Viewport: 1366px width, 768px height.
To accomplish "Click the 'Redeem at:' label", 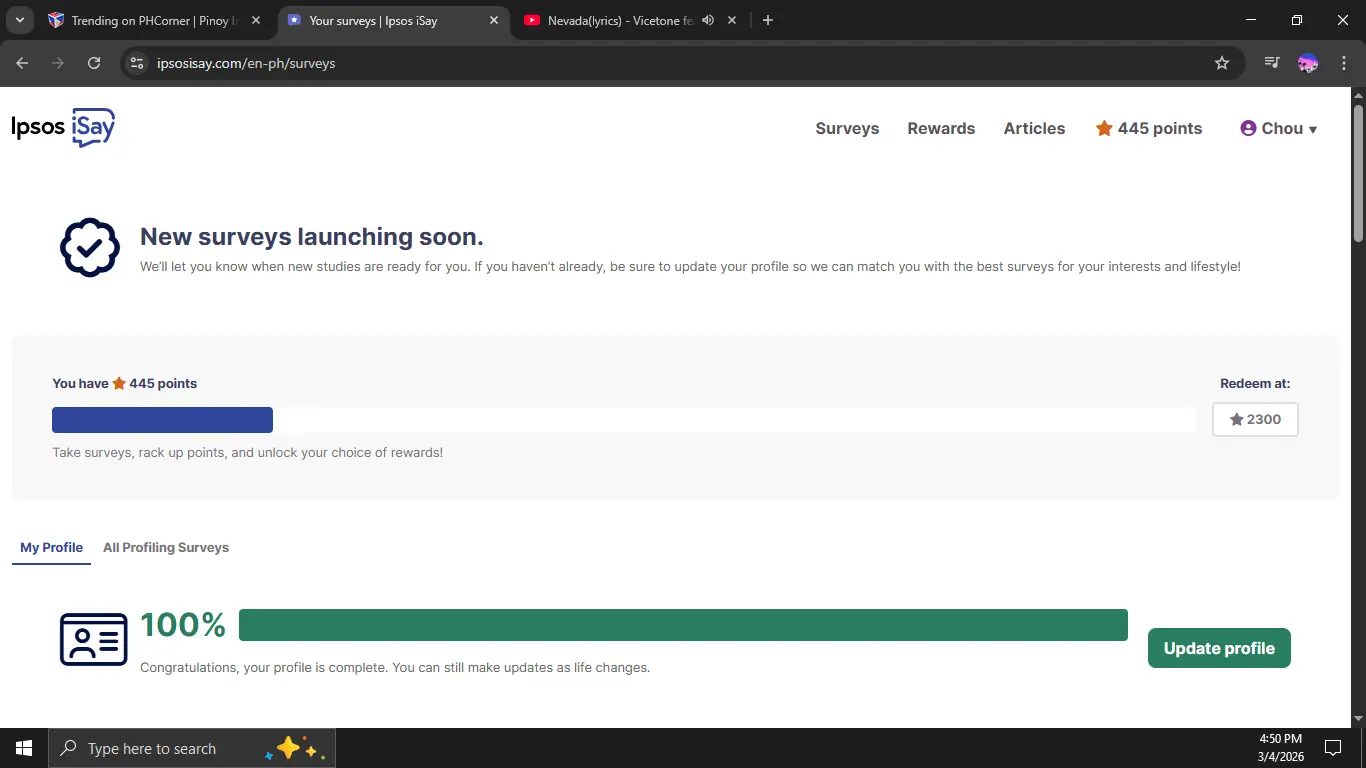I will (1255, 383).
